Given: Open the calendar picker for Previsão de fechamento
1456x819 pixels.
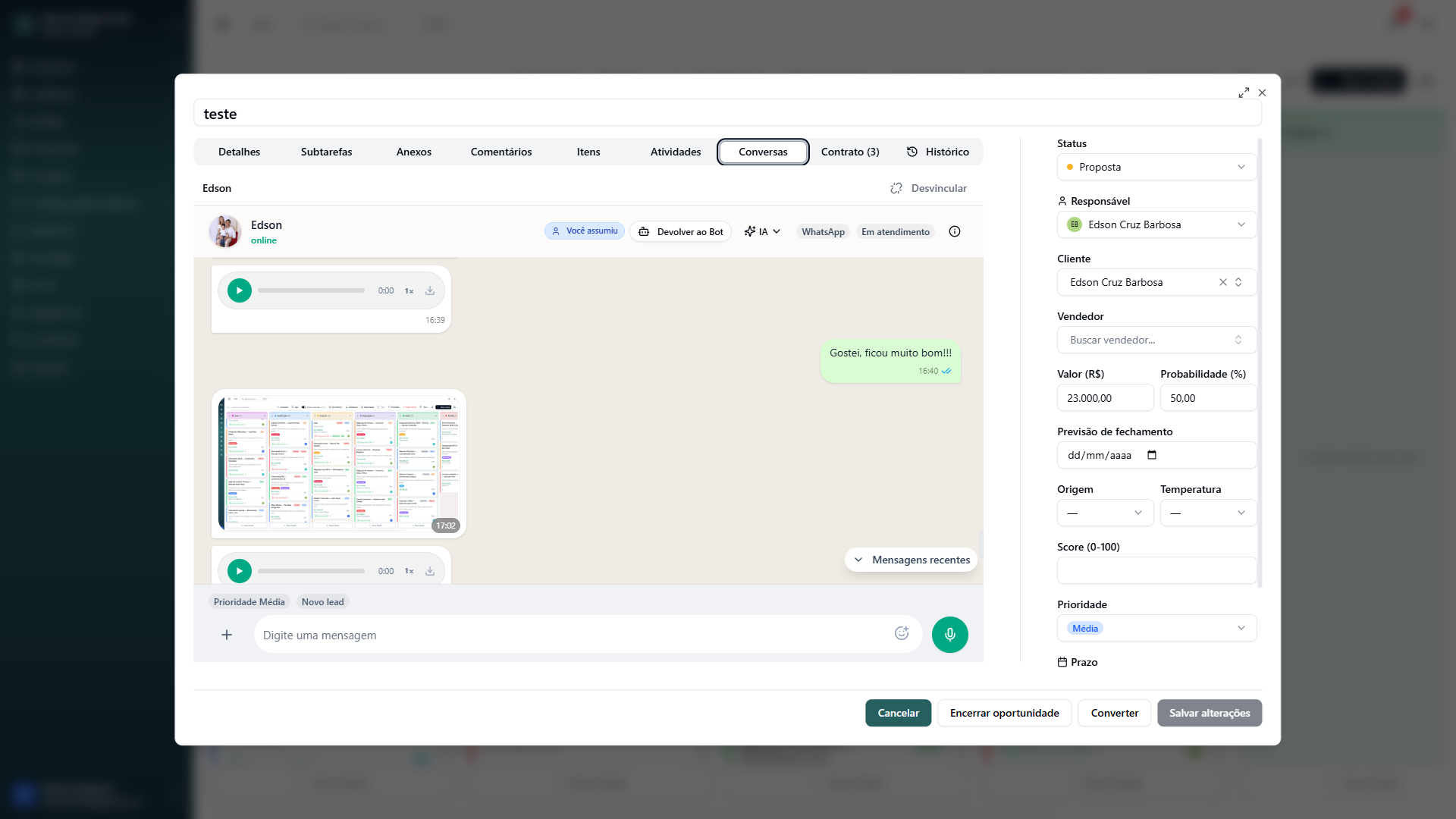Looking at the screenshot, I should pyautogui.click(x=1152, y=455).
